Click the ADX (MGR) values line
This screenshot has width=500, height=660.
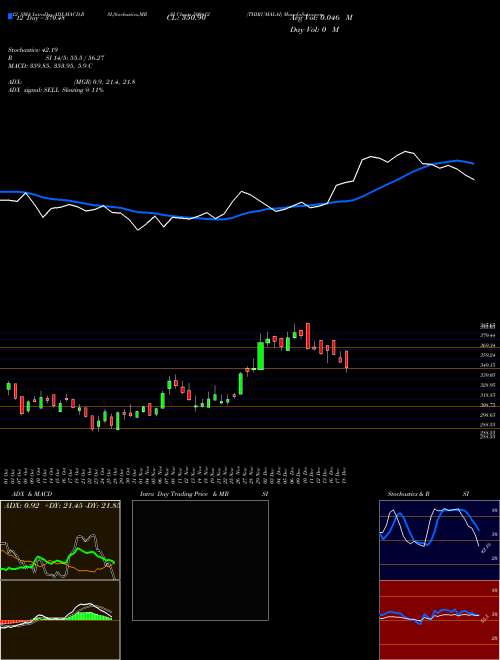(x=72, y=82)
